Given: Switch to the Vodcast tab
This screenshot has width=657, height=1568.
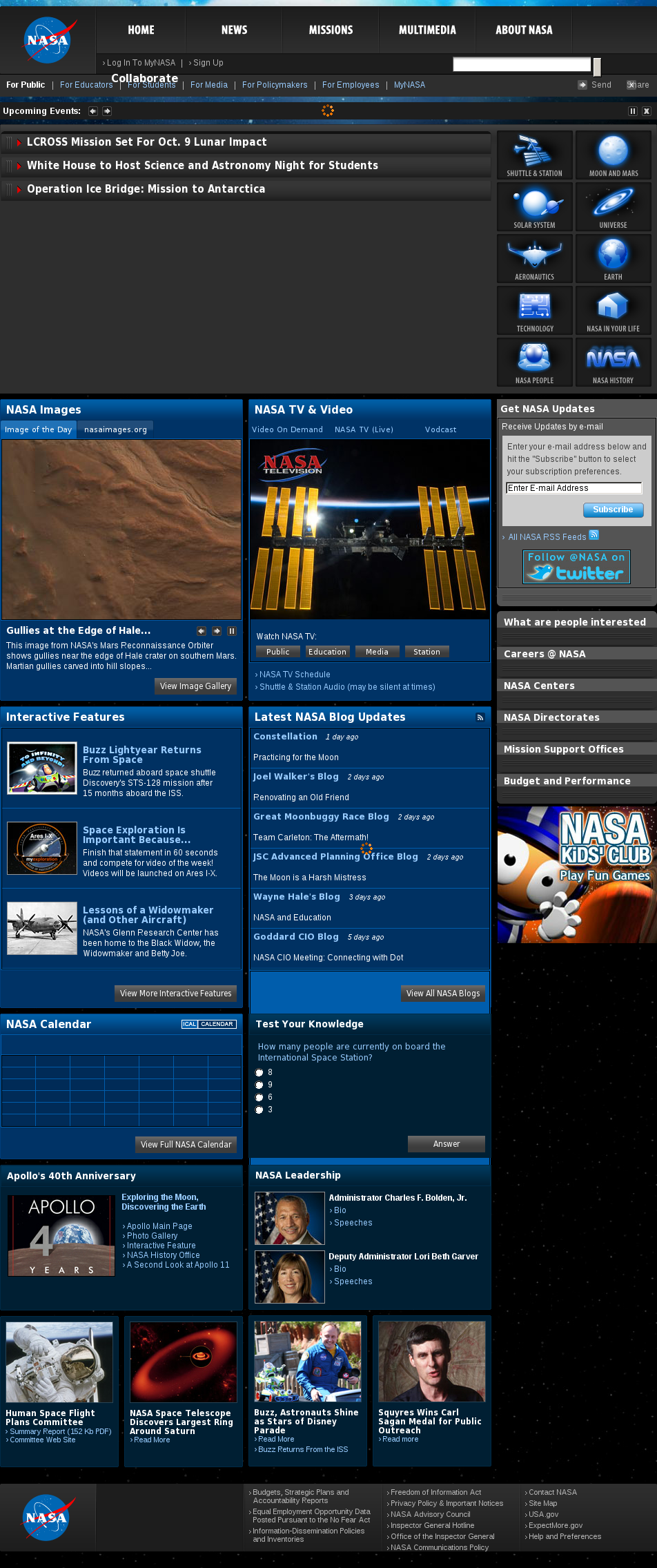Looking at the screenshot, I should point(440,429).
